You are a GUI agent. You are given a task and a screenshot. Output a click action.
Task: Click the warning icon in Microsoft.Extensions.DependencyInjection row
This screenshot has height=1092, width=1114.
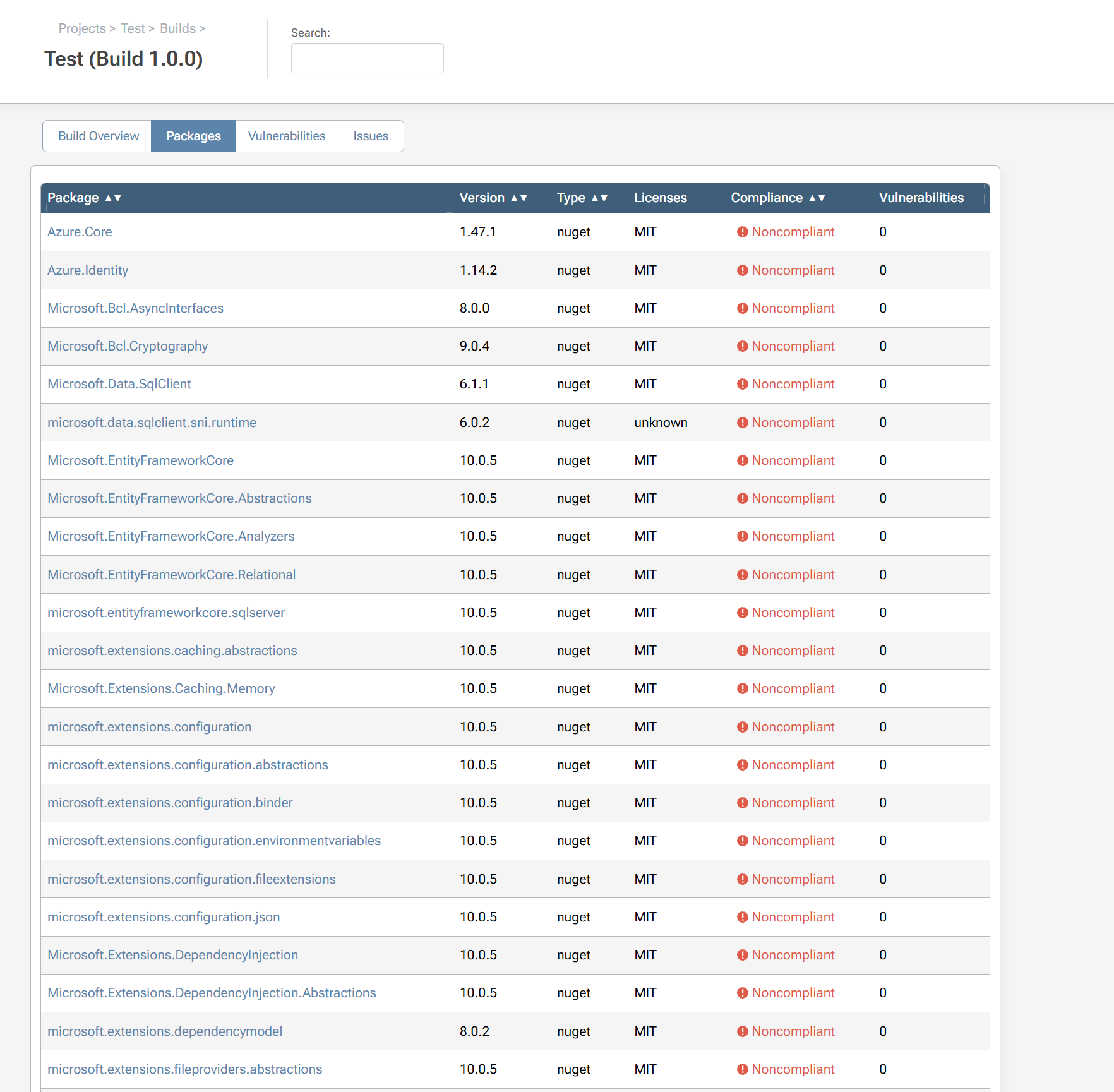coord(743,955)
